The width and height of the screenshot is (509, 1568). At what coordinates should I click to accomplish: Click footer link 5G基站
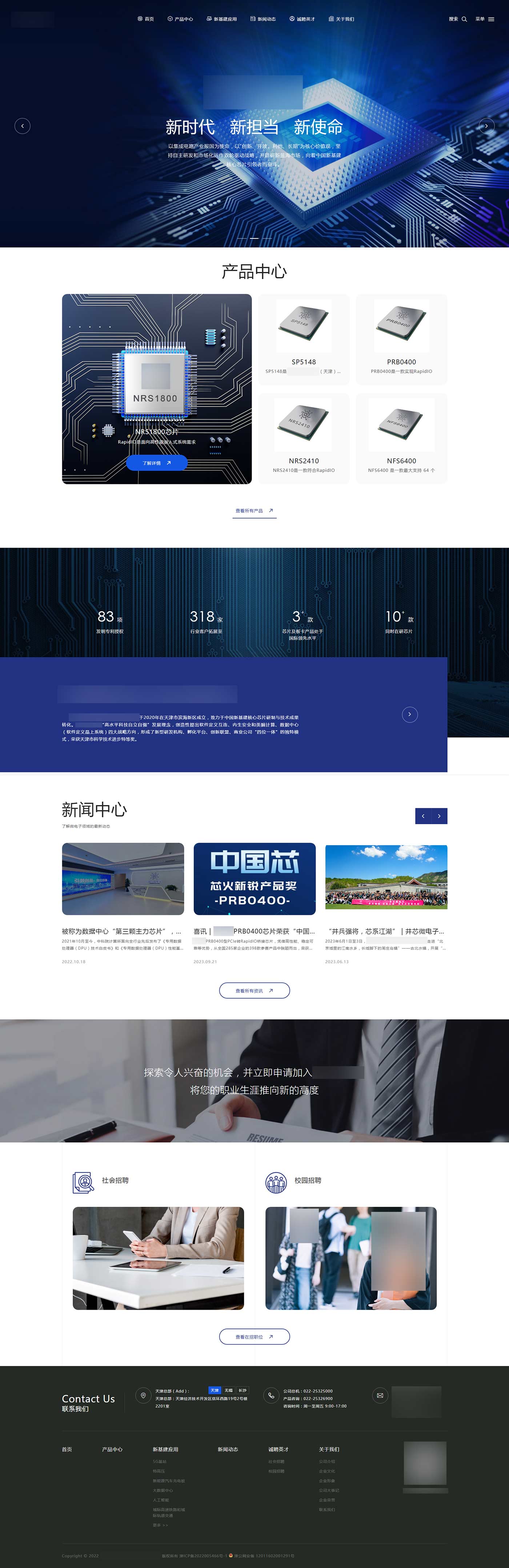coord(160,1462)
